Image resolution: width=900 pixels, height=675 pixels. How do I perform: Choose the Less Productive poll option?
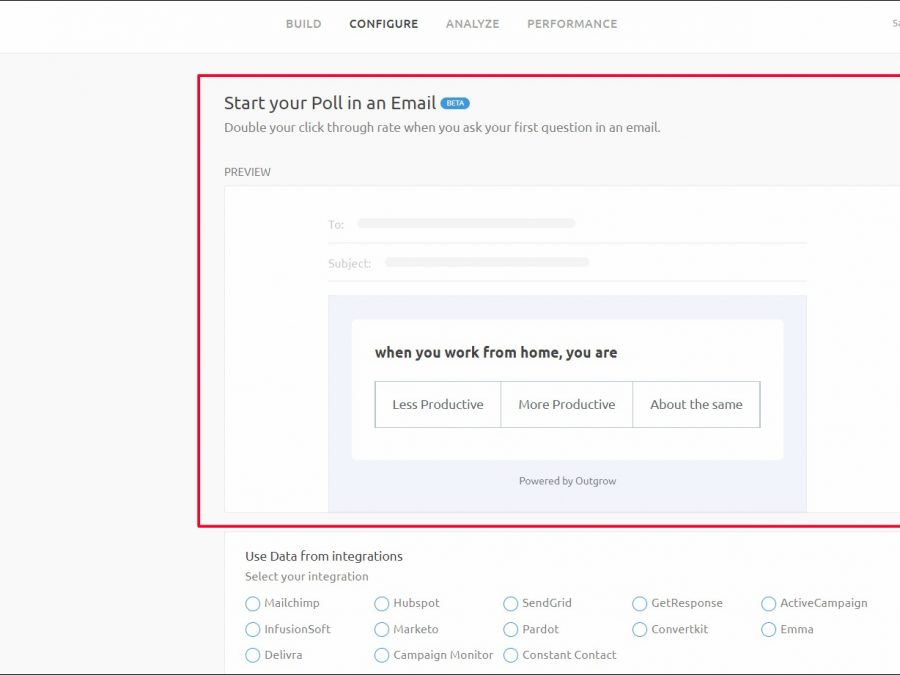point(437,404)
